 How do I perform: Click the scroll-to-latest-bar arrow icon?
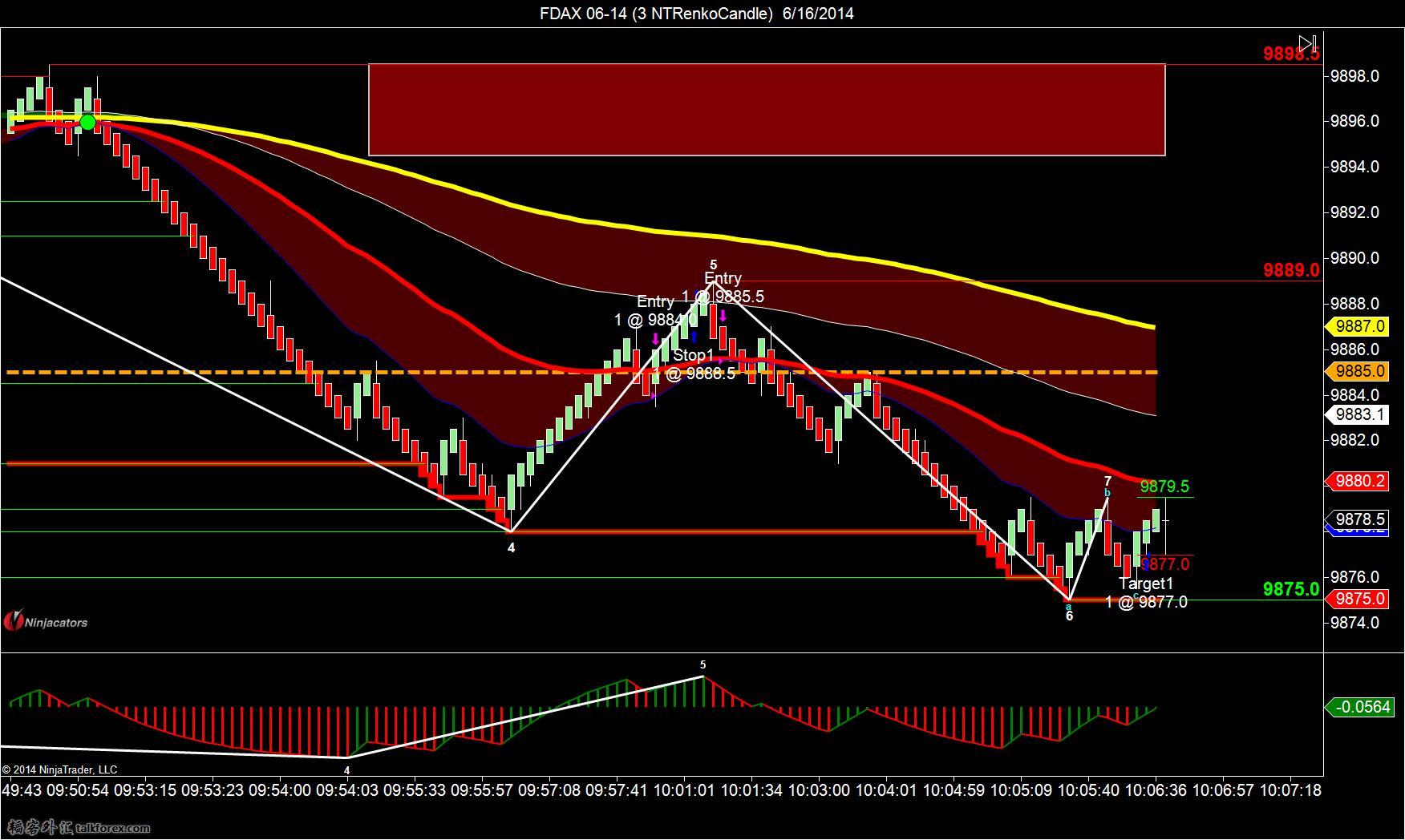click(1307, 42)
